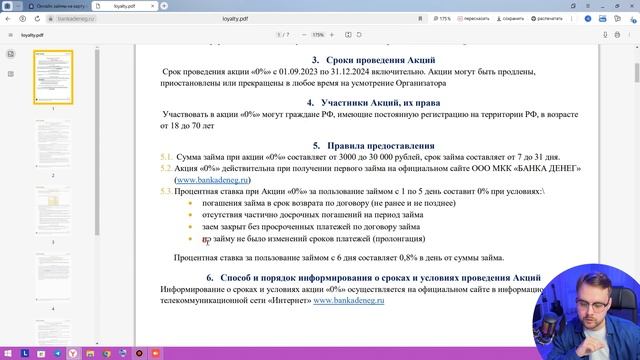Open Yandex Browser taskbar icon
The width and height of the screenshot is (640, 360).
[x=73, y=353]
